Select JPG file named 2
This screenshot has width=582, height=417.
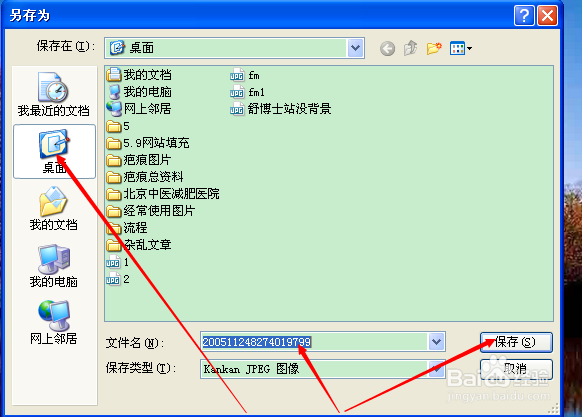pos(118,279)
